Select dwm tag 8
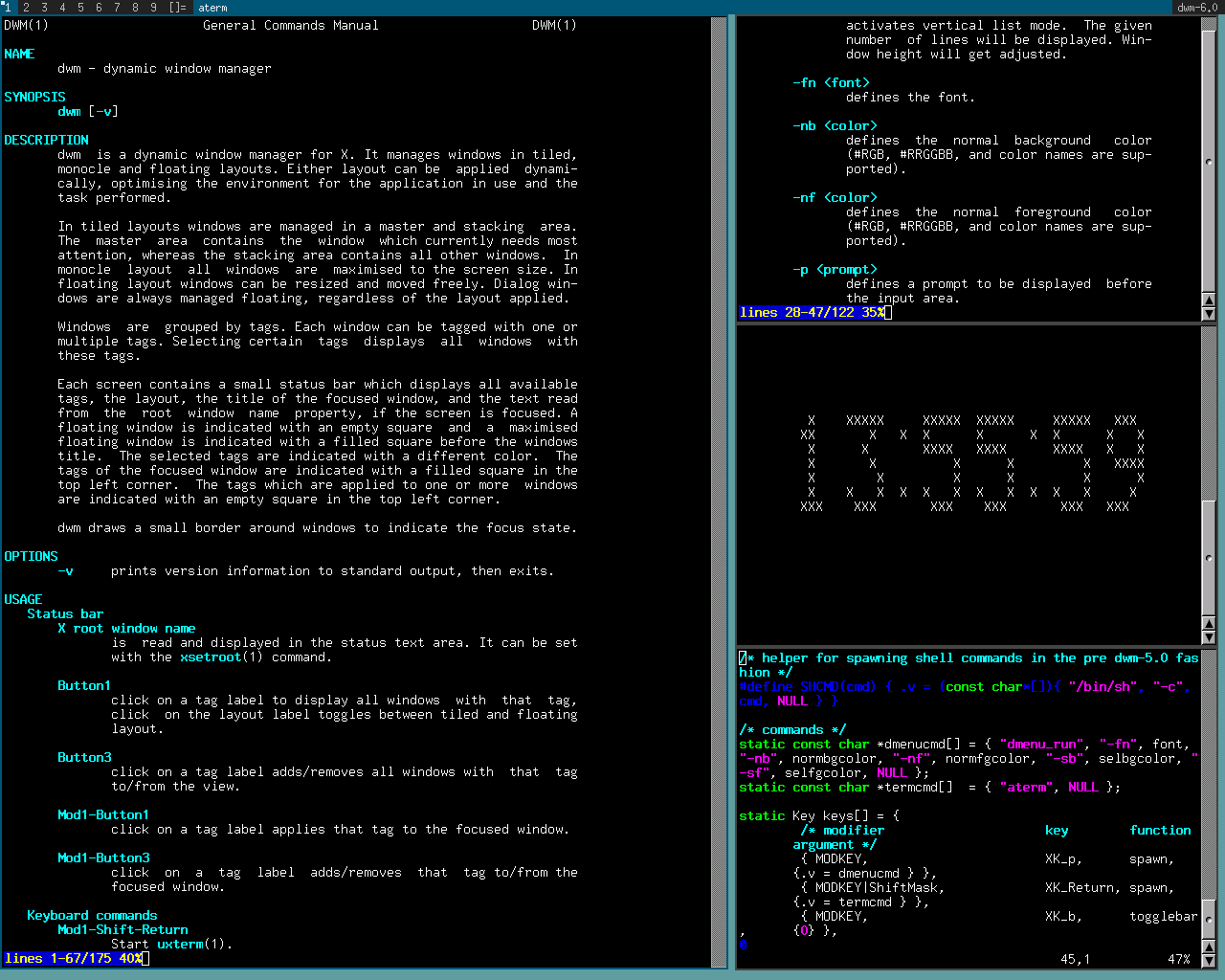The width and height of the screenshot is (1225, 980). click(135, 8)
